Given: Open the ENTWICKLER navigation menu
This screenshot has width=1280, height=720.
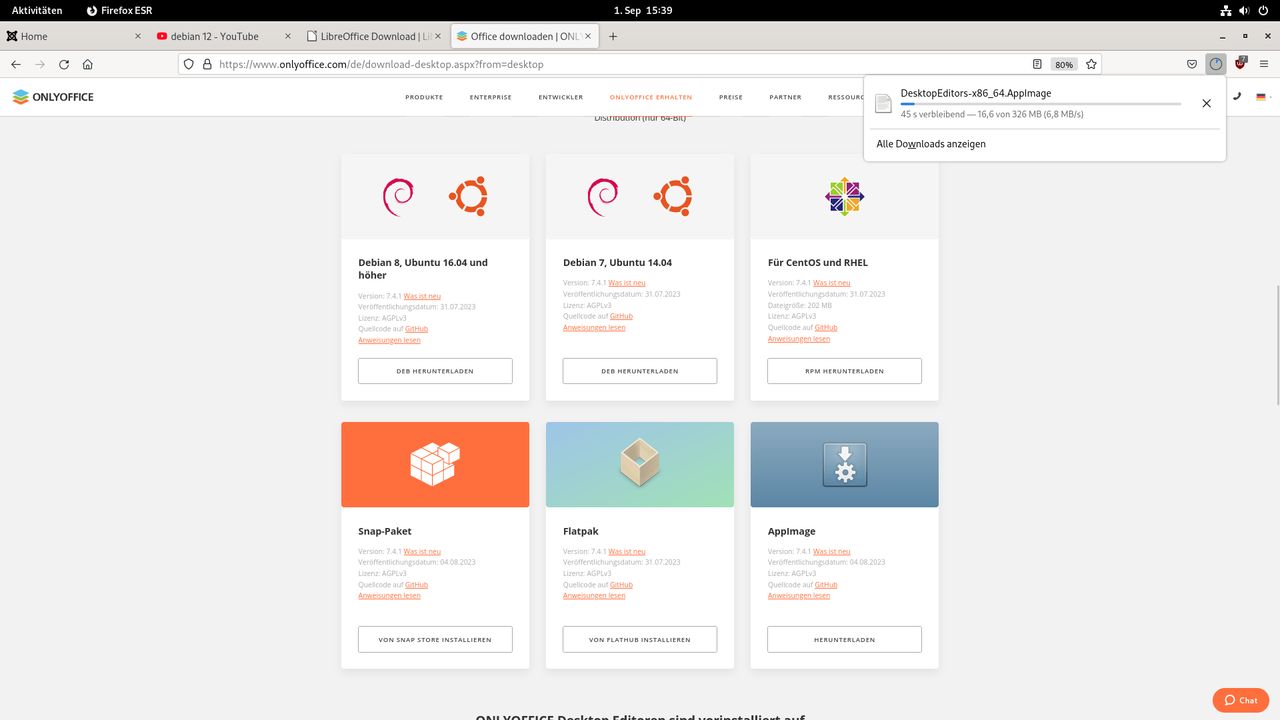Looking at the screenshot, I should [x=560, y=97].
